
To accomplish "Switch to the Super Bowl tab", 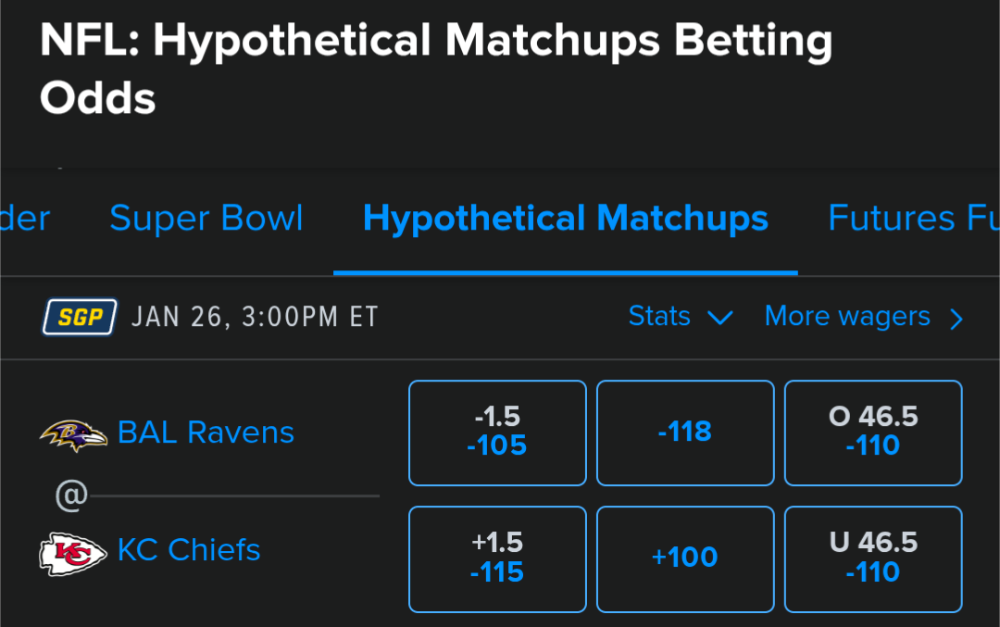I will click(206, 218).
